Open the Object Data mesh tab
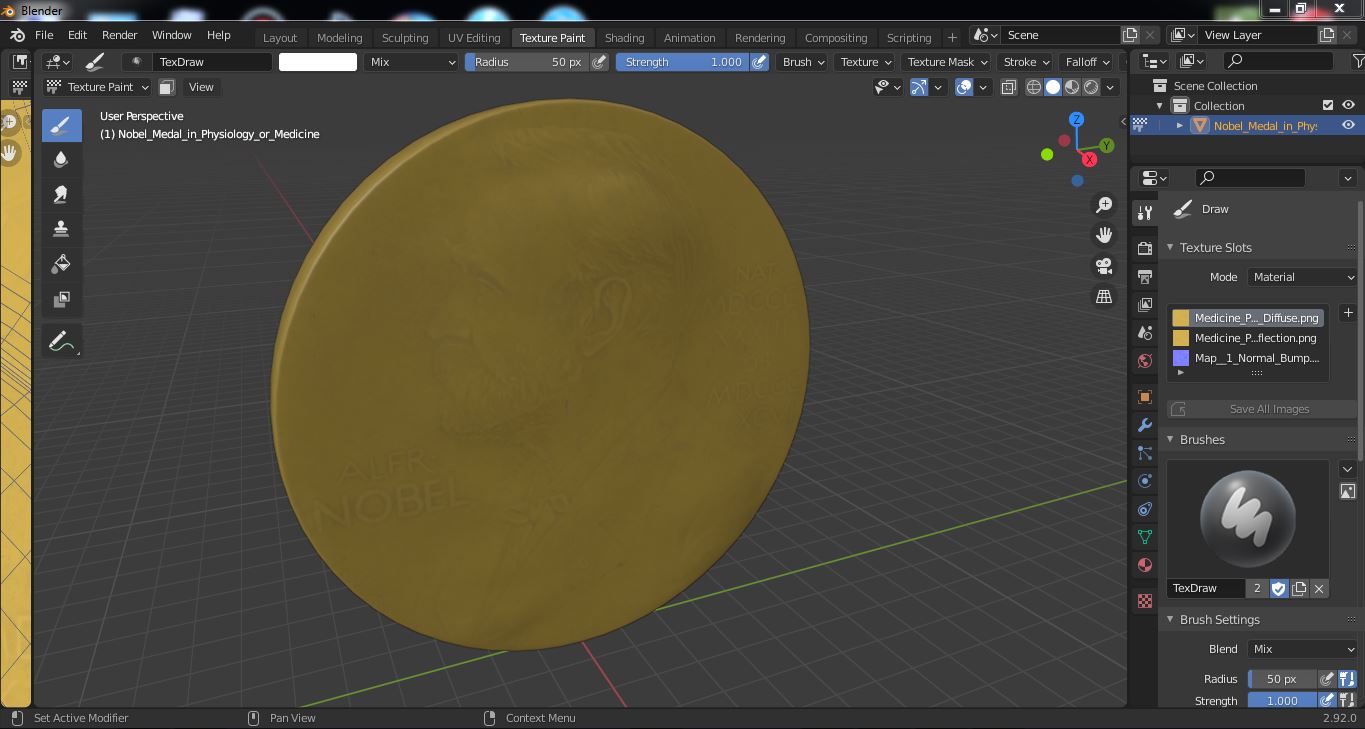 pyautogui.click(x=1145, y=537)
